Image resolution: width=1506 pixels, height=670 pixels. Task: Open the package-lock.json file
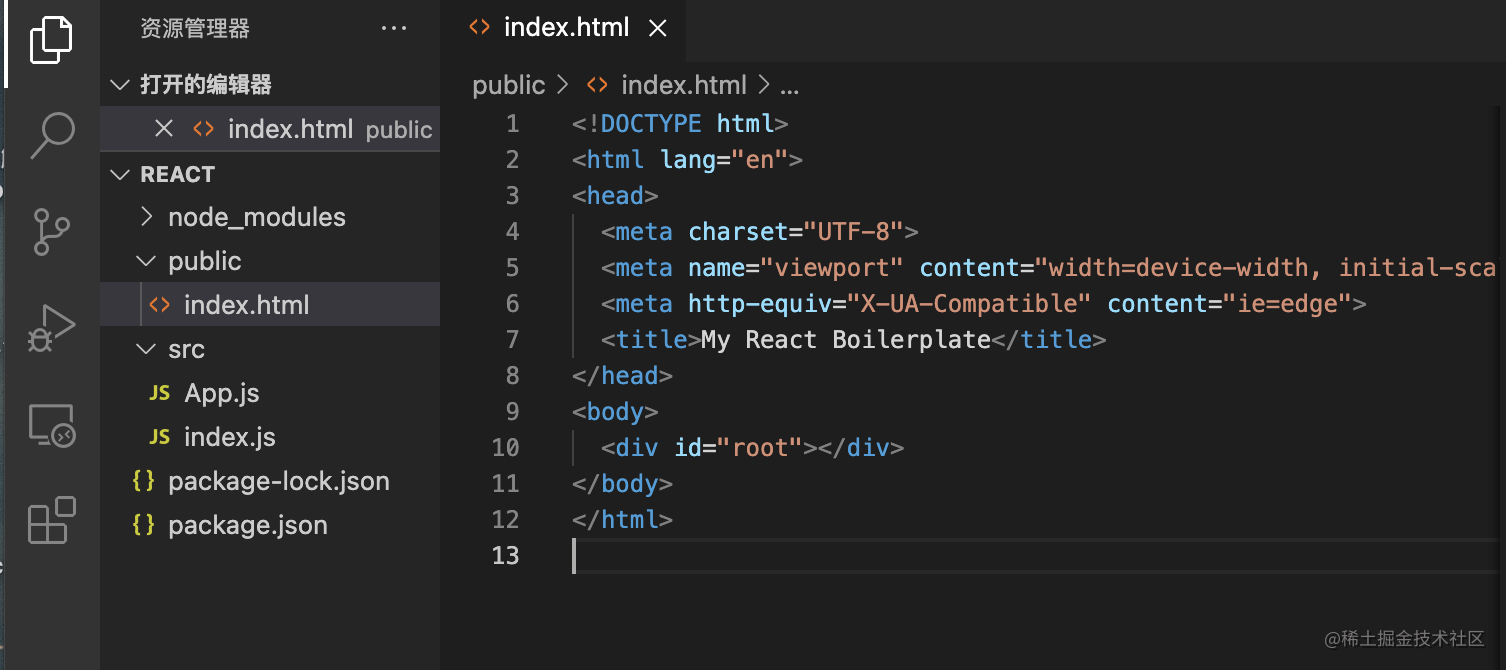pyautogui.click(x=278, y=481)
